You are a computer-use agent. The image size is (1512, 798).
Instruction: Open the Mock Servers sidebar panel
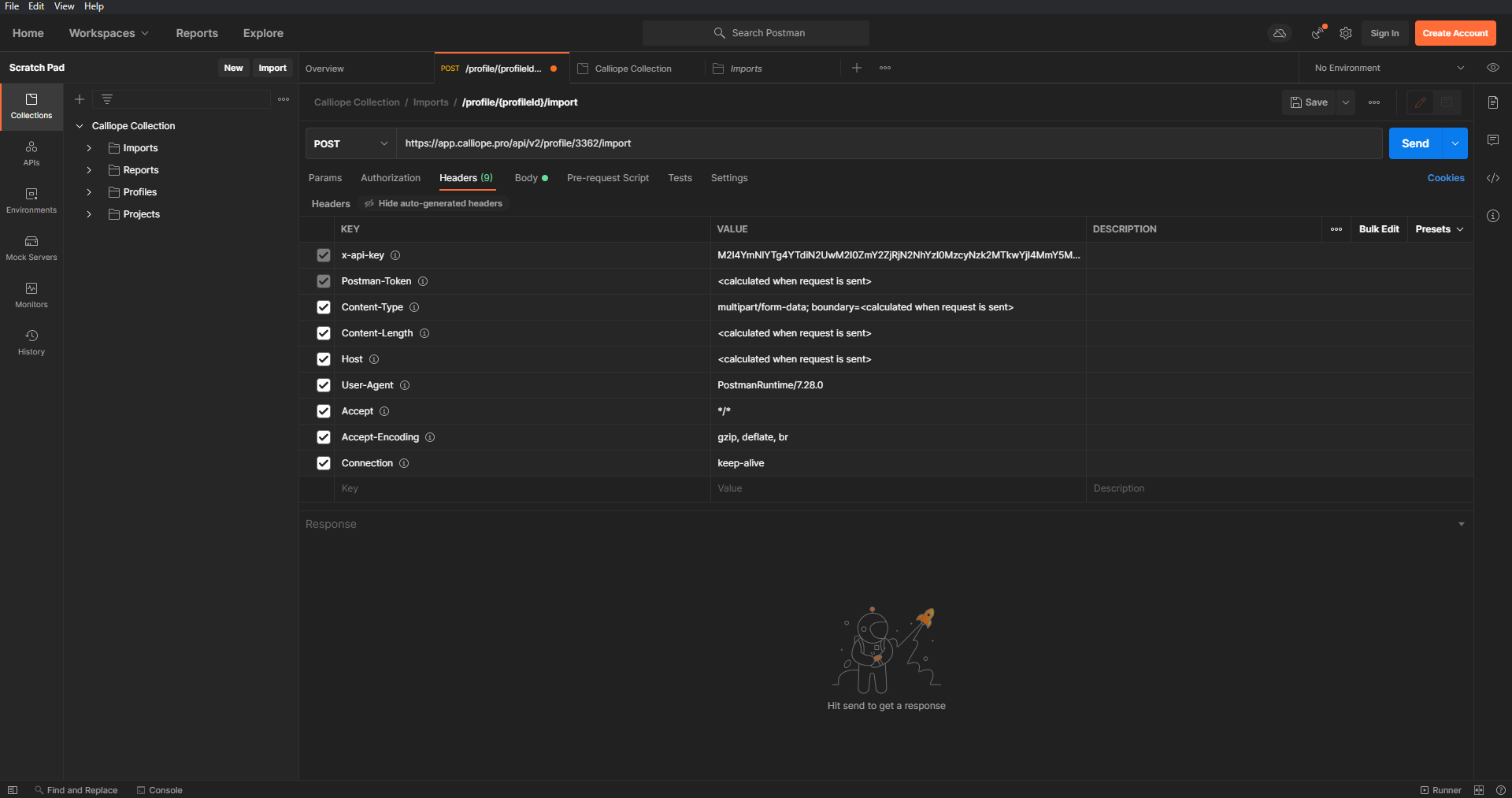tap(31, 248)
